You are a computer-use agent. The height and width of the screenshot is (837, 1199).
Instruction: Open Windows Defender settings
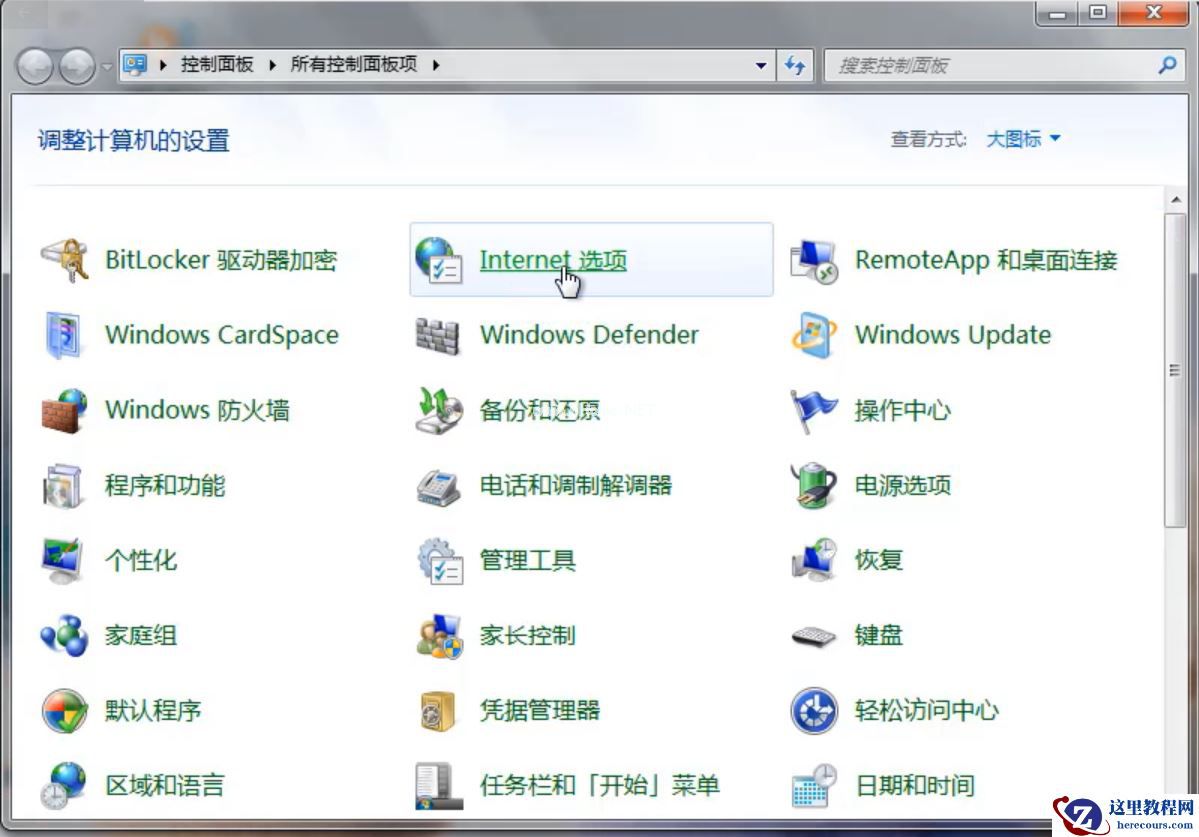pos(588,335)
